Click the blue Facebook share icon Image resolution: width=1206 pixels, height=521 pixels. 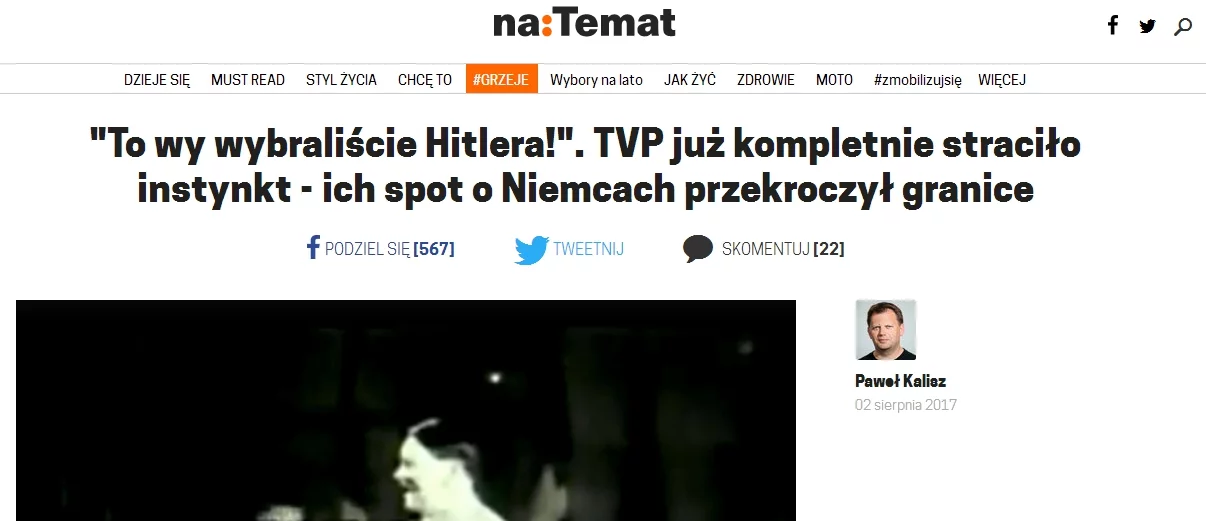313,248
